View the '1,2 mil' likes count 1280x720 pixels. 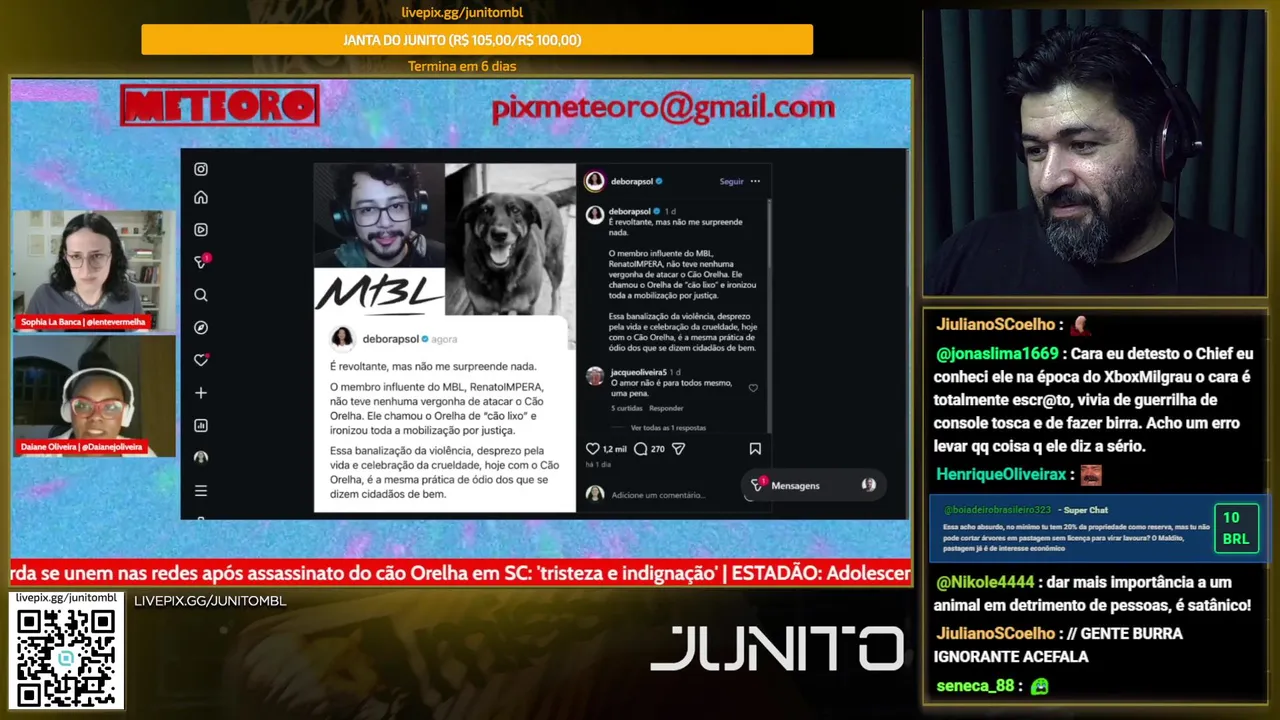pos(614,449)
